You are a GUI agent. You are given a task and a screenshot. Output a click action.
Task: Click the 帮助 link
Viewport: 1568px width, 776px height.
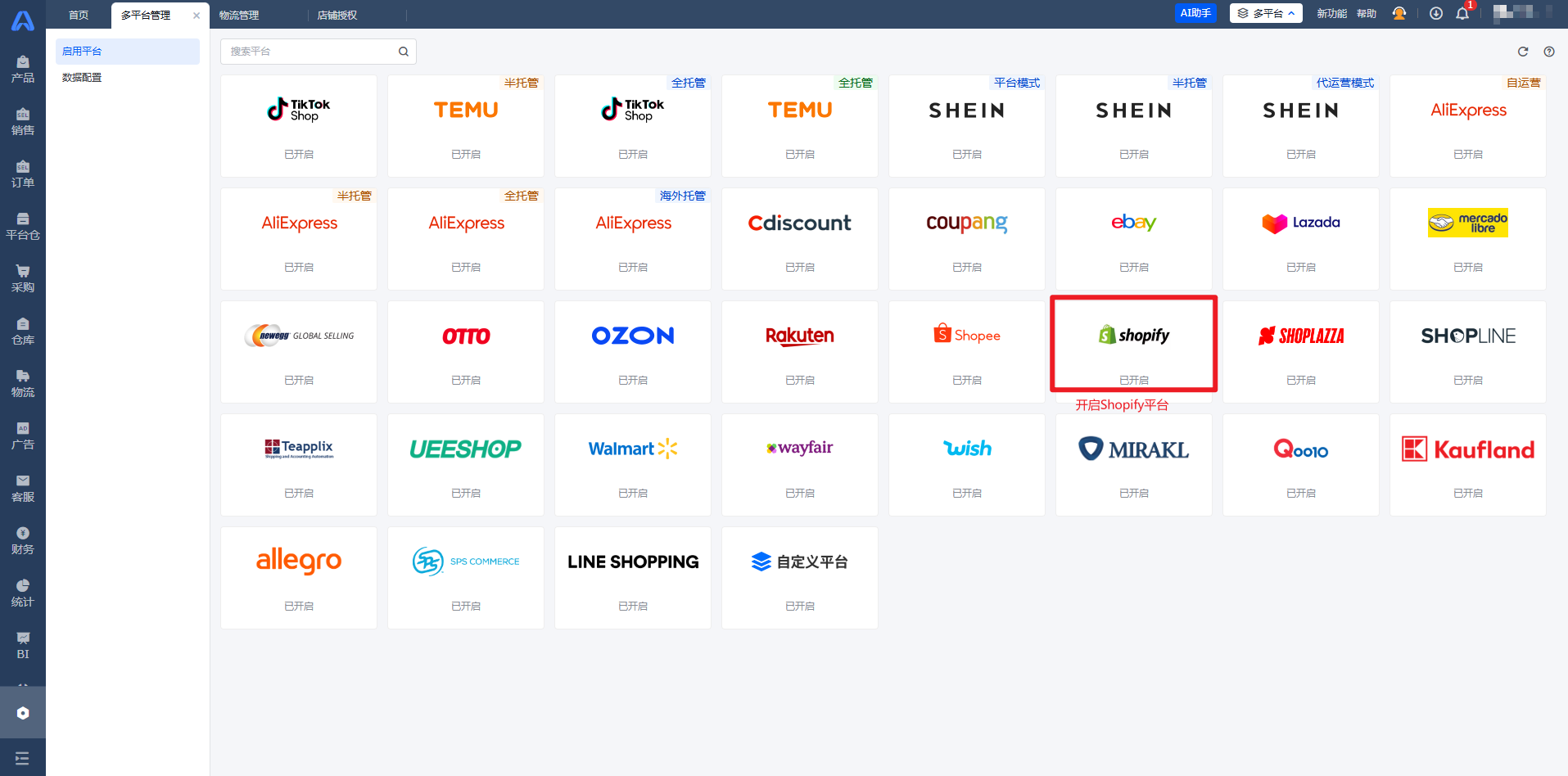click(1367, 13)
